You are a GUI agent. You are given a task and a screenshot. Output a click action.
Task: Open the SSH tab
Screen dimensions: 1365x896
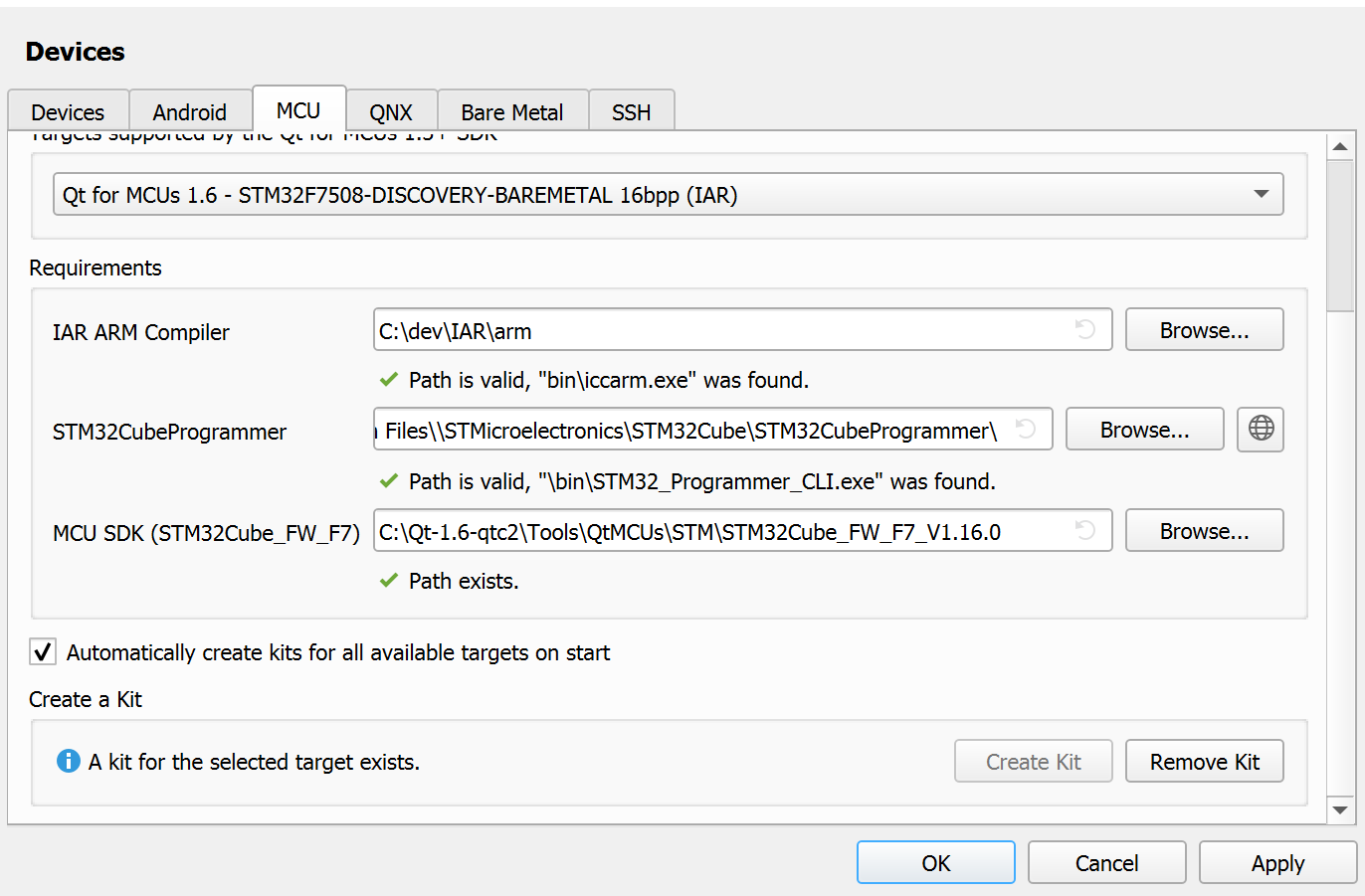631,112
